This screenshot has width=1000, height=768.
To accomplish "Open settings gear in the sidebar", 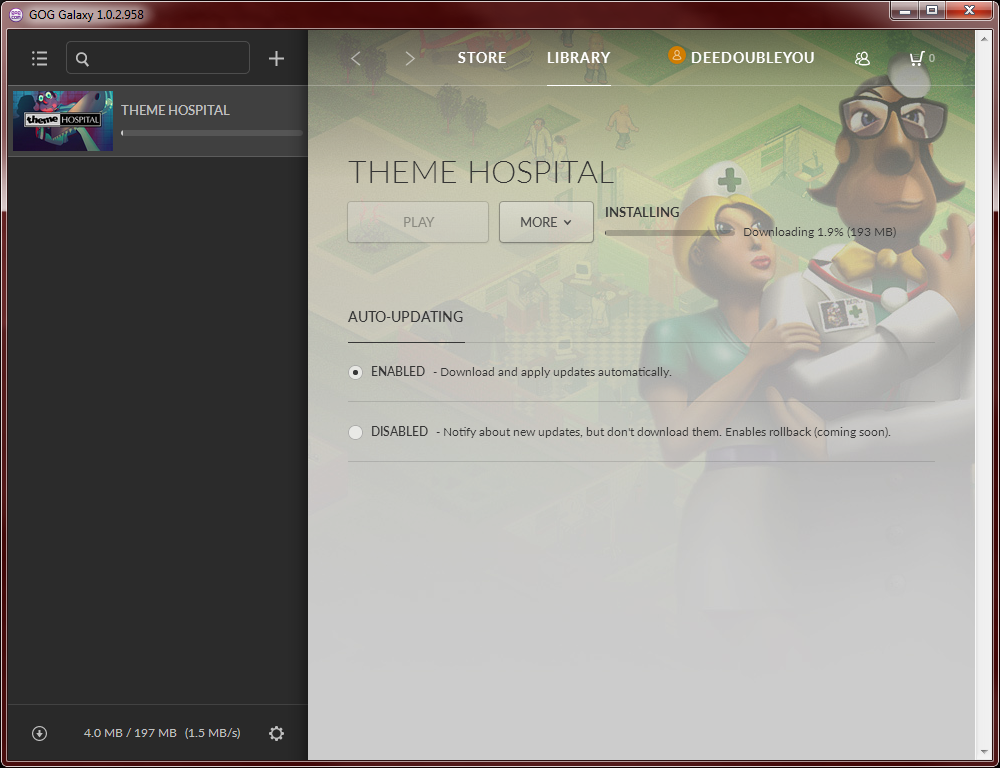I will 276,733.
